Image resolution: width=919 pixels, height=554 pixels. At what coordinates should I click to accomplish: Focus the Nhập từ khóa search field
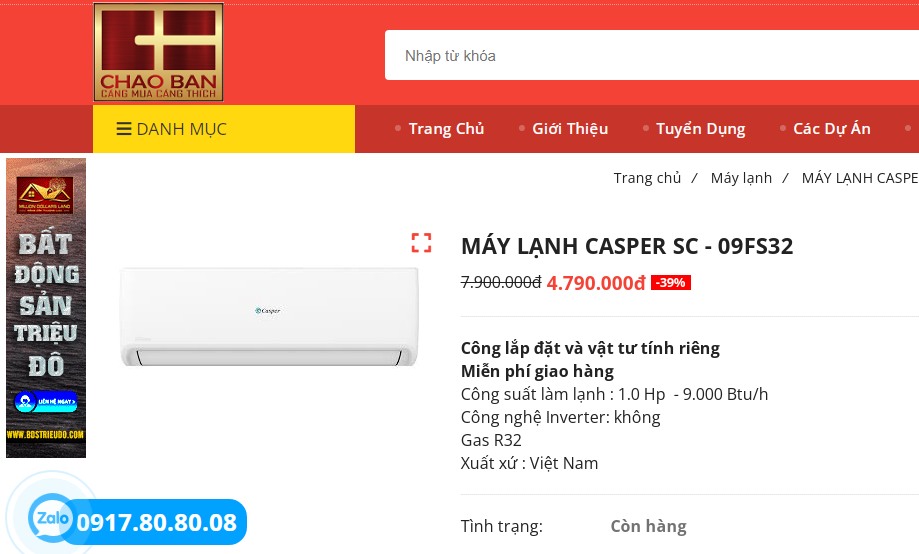pyautogui.click(x=652, y=55)
